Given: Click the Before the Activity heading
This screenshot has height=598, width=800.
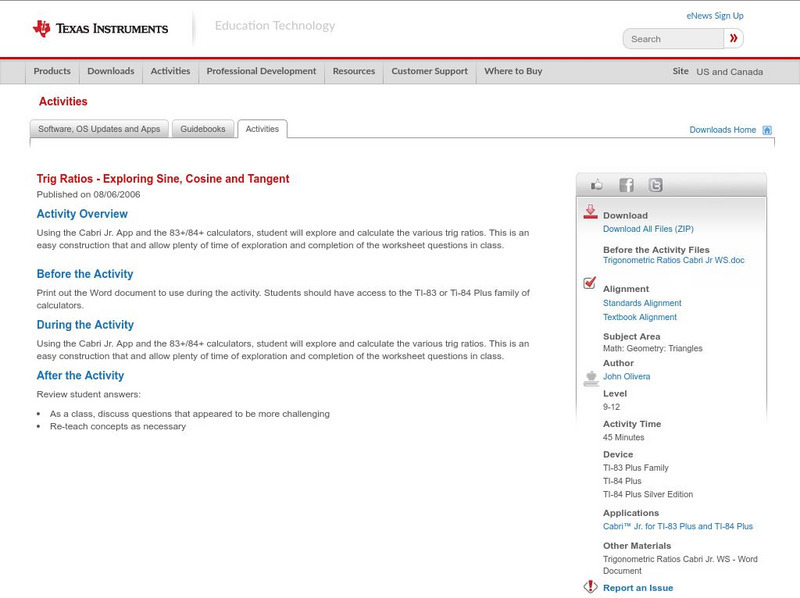Looking at the screenshot, I should (x=85, y=274).
